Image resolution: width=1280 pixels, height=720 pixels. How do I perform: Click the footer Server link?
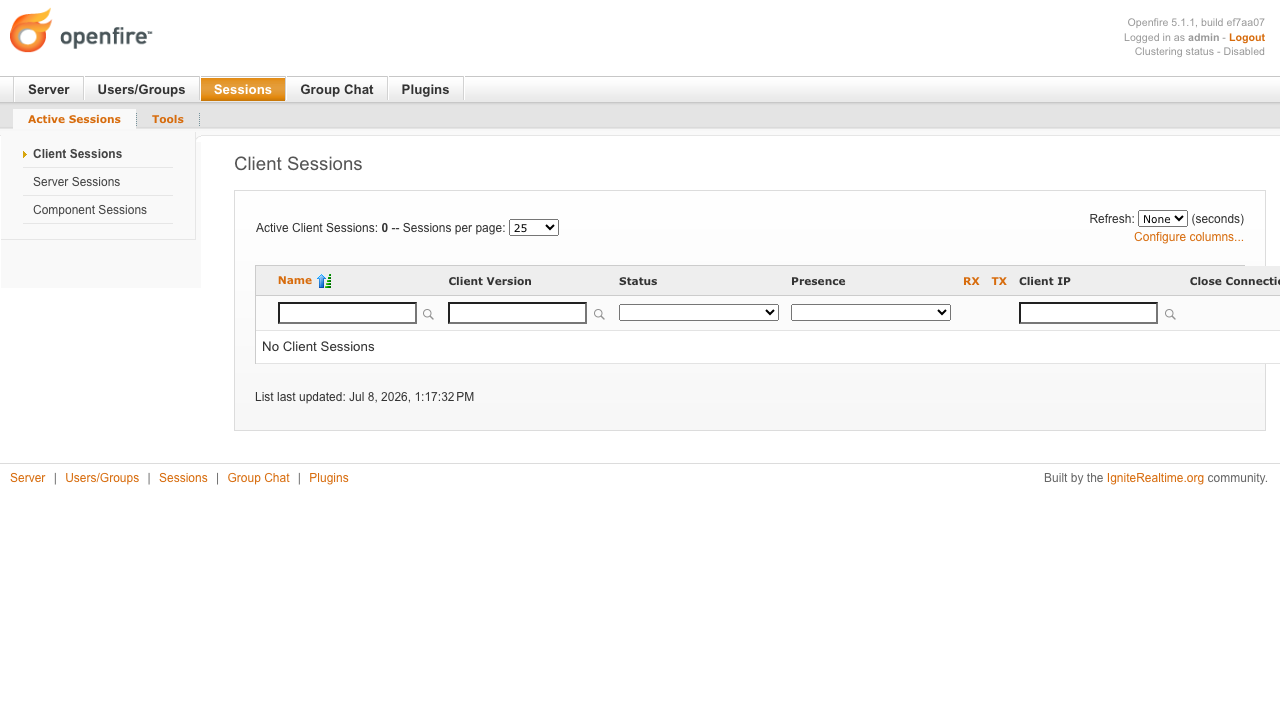tap(28, 478)
